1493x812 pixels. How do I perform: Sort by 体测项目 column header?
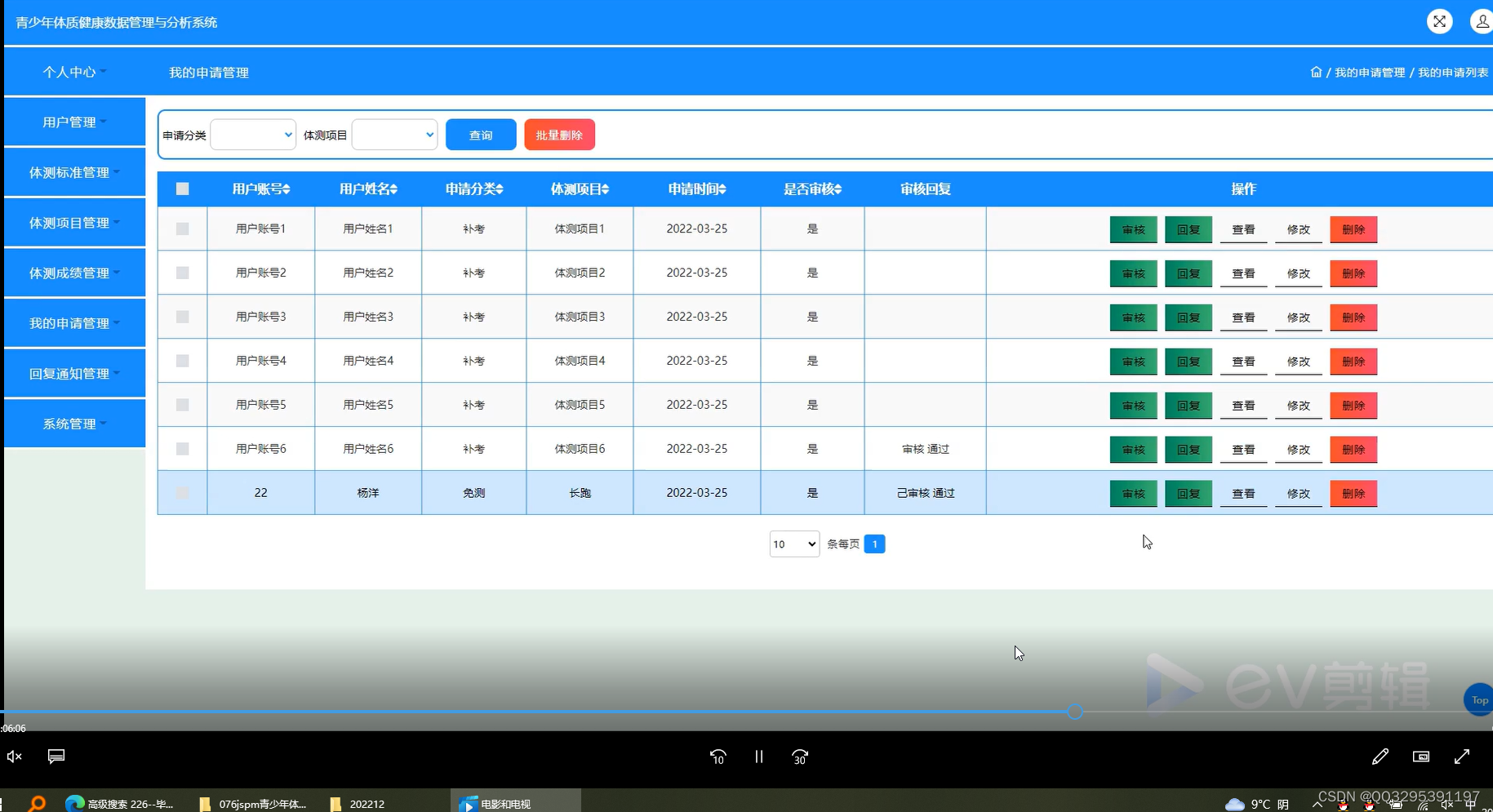[x=580, y=189]
